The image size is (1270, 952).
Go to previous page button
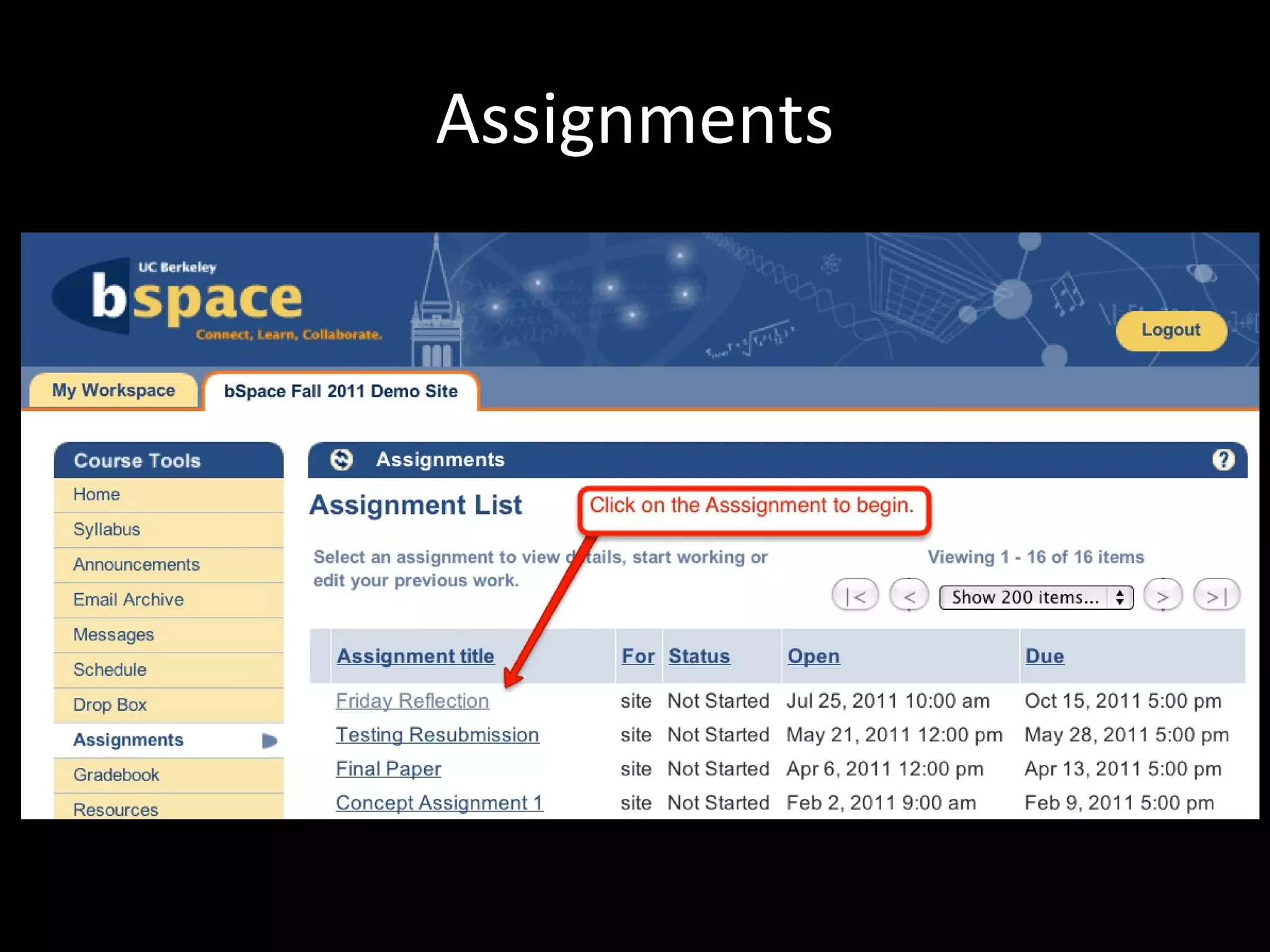click(x=909, y=596)
